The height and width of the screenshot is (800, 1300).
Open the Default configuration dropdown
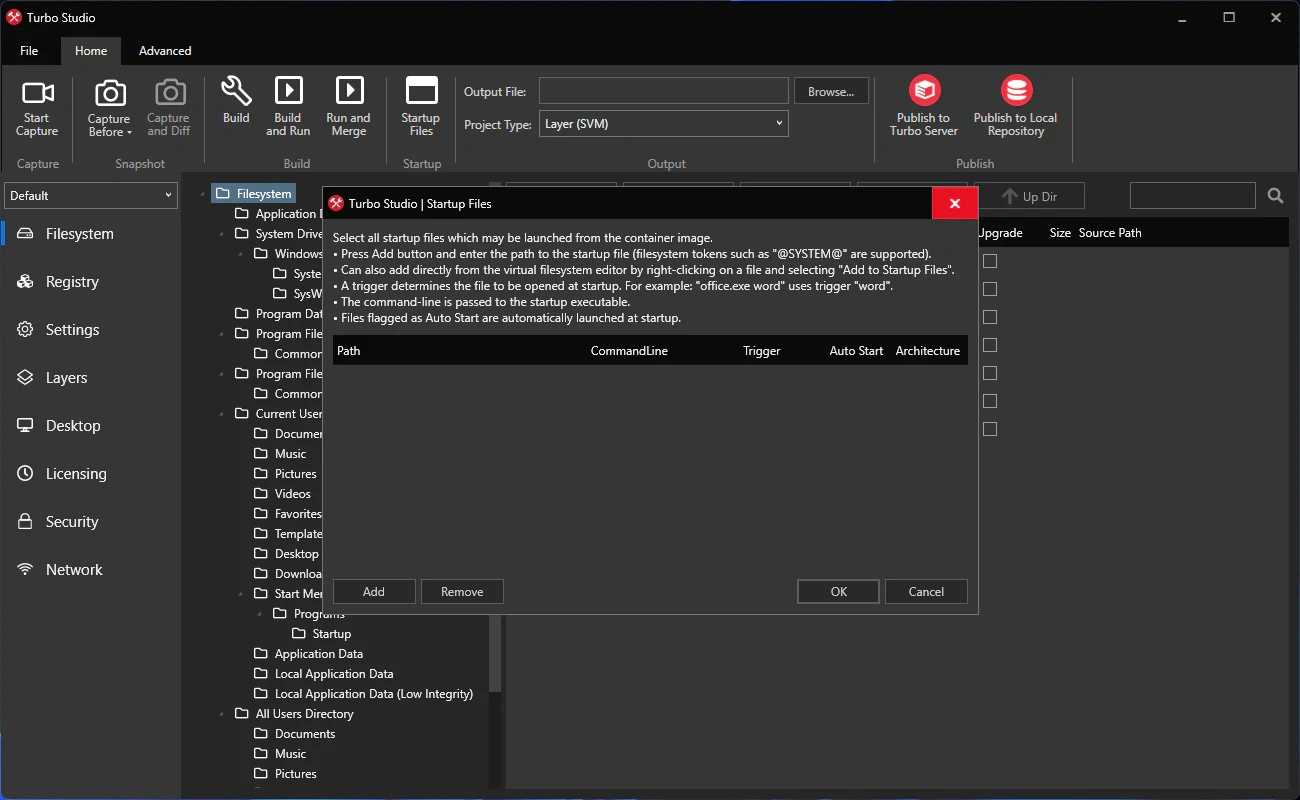click(x=91, y=196)
